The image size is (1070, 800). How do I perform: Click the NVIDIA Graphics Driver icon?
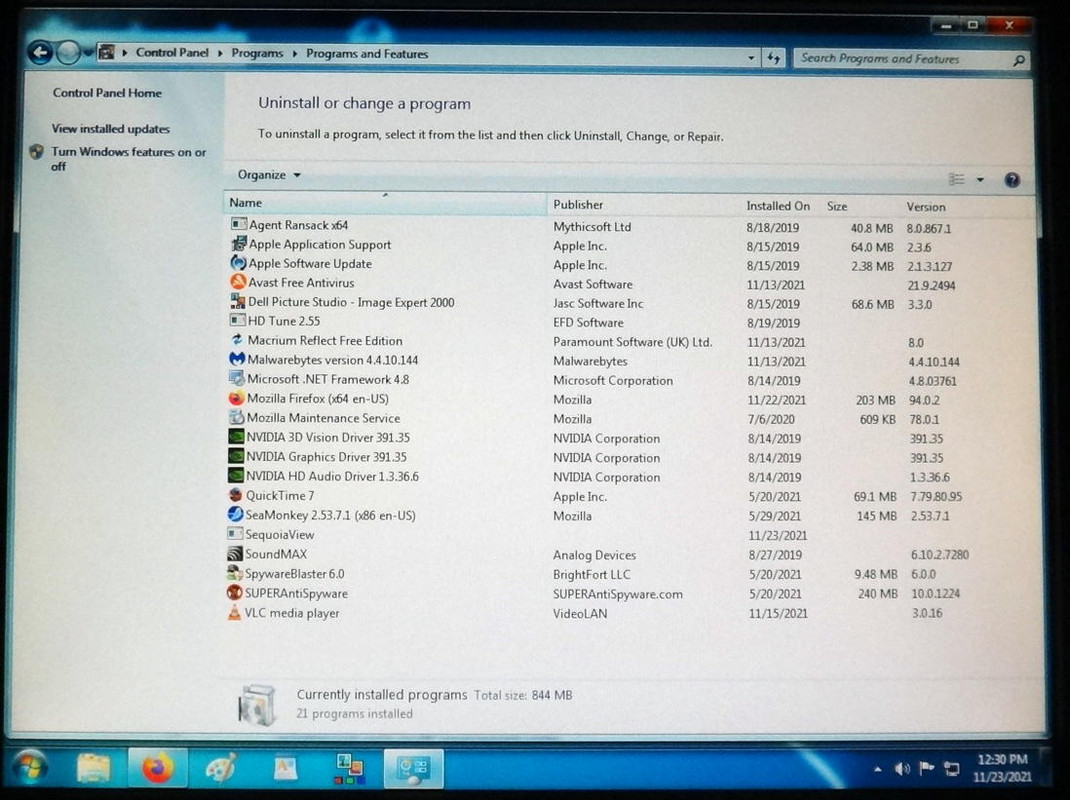tap(235, 456)
